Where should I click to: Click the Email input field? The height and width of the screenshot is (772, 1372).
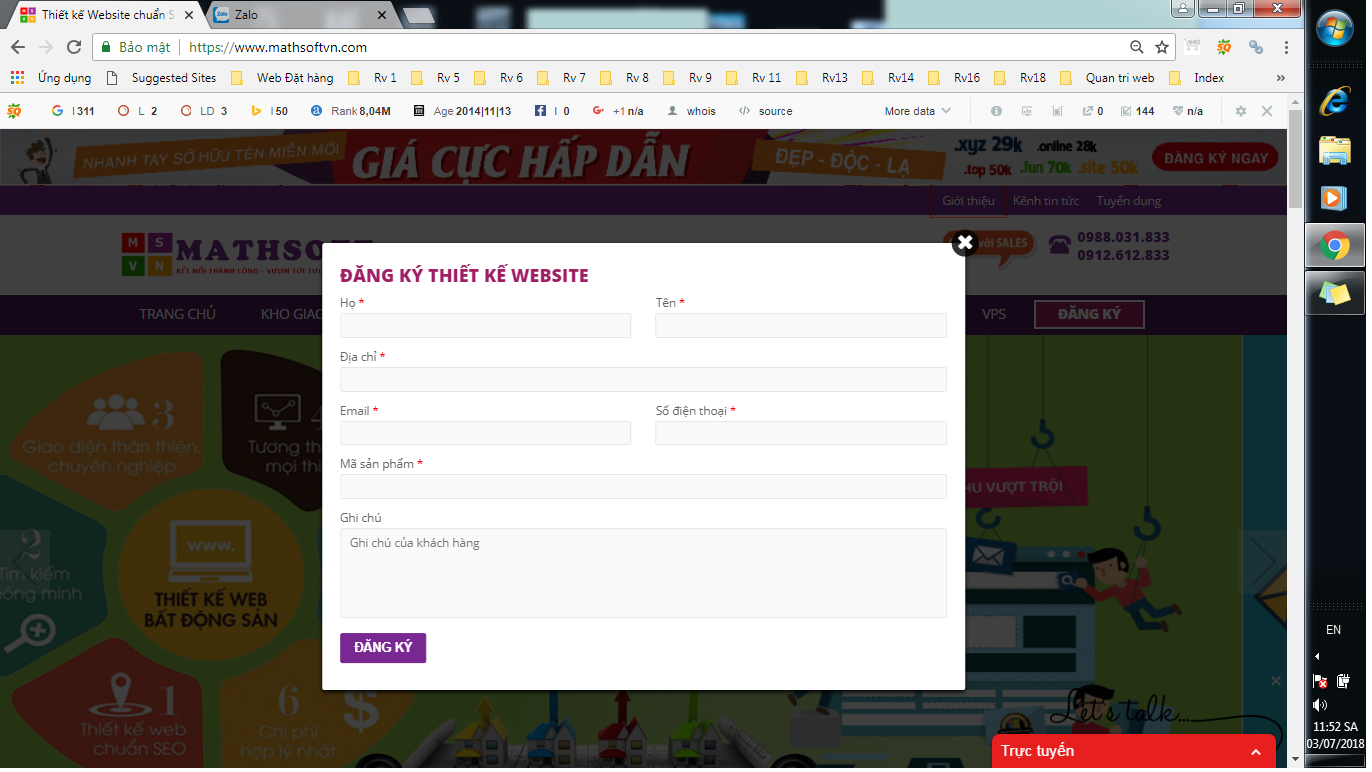click(x=485, y=433)
